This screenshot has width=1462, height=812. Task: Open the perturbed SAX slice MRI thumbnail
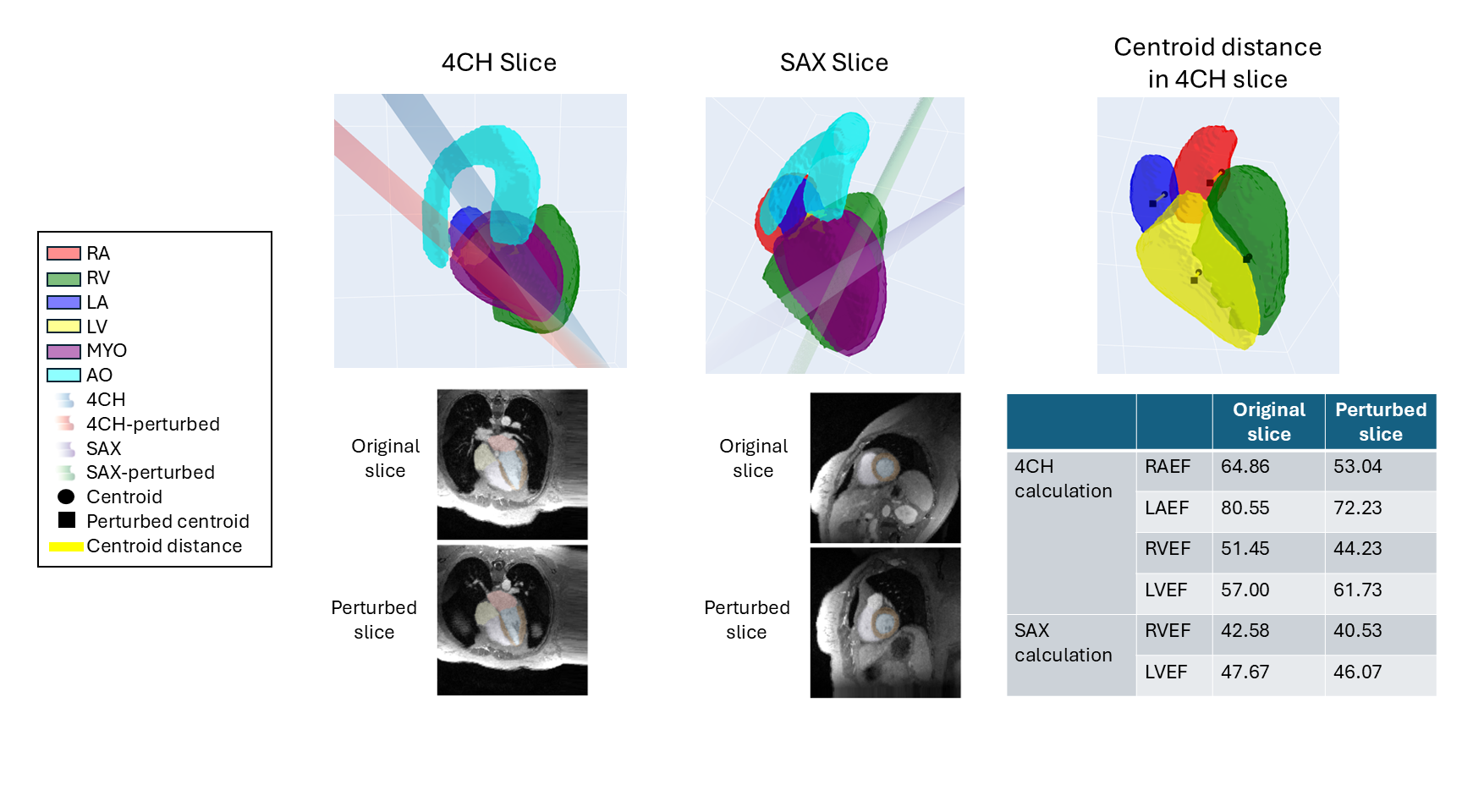[885, 623]
